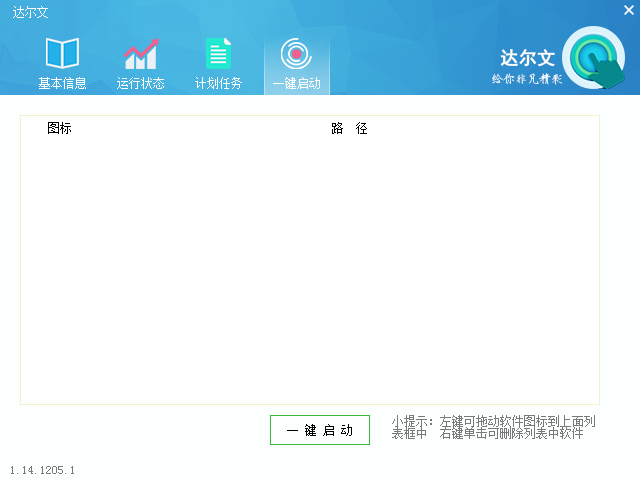Click the 达尔文 window title text
The height and width of the screenshot is (480, 640).
(x=30, y=12)
